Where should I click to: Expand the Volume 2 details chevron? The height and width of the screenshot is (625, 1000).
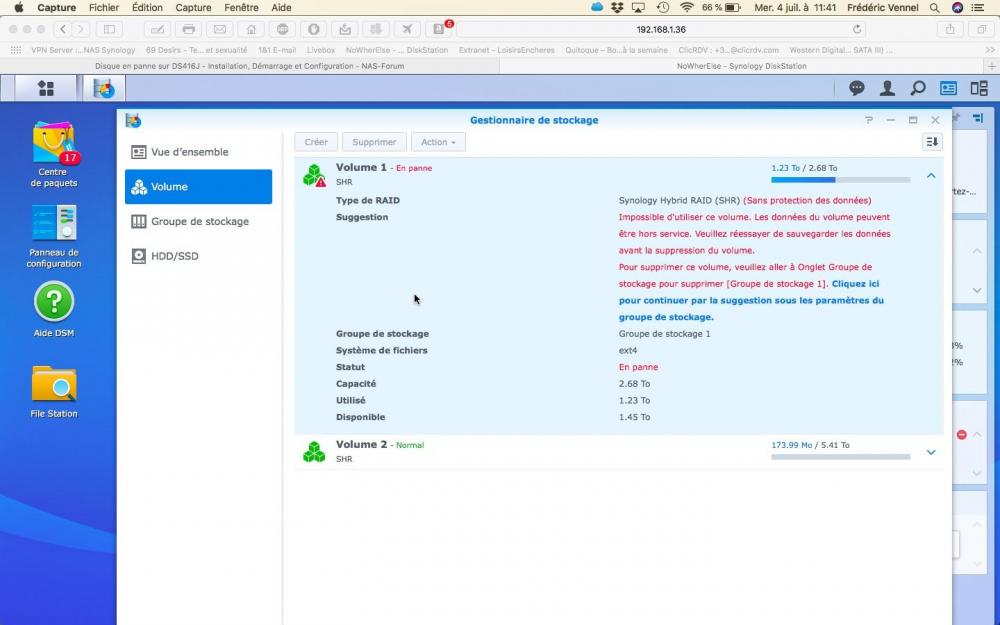click(x=931, y=452)
